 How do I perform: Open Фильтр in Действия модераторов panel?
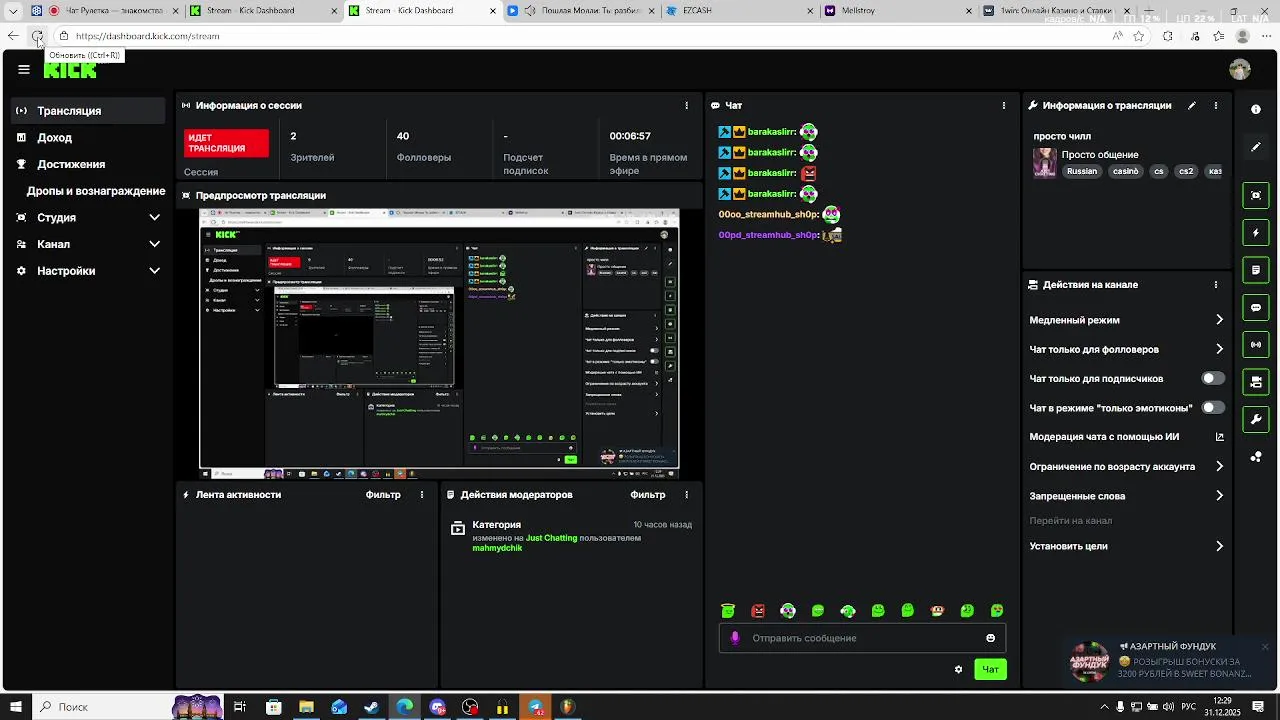648,495
